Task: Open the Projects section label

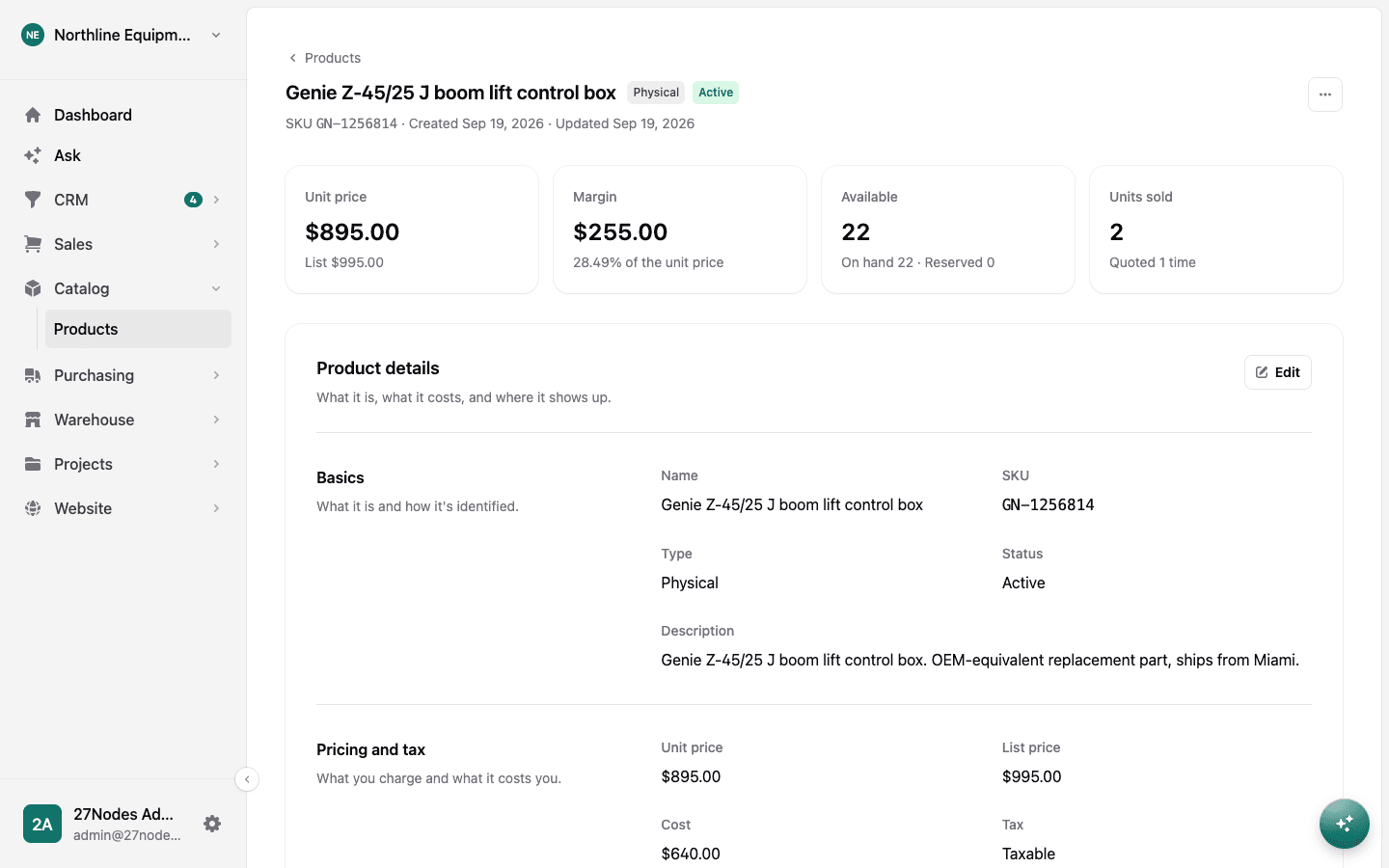Action: tap(83, 464)
